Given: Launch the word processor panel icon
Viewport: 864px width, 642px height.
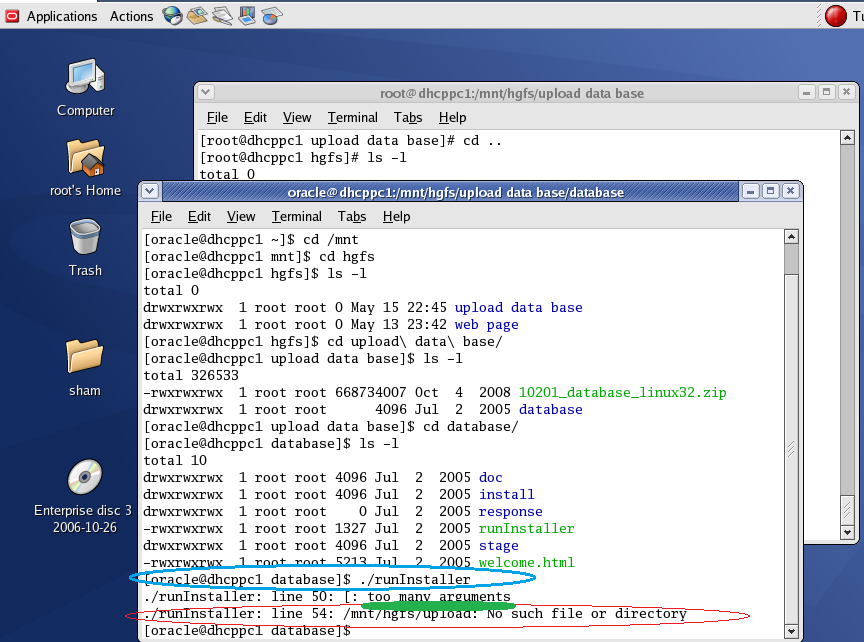Looking at the screenshot, I should tap(222, 15).
